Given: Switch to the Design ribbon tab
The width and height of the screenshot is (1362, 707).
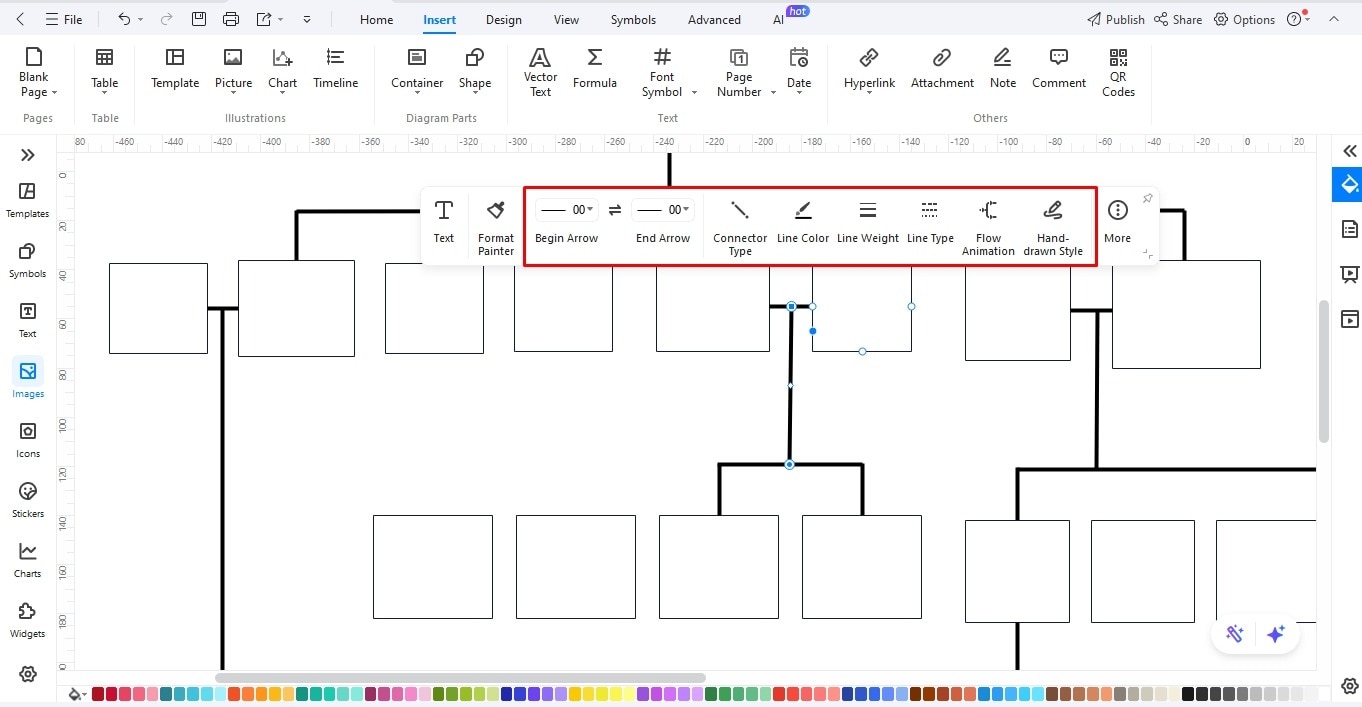Looking at the screenshot, I should tap(503, 19).
